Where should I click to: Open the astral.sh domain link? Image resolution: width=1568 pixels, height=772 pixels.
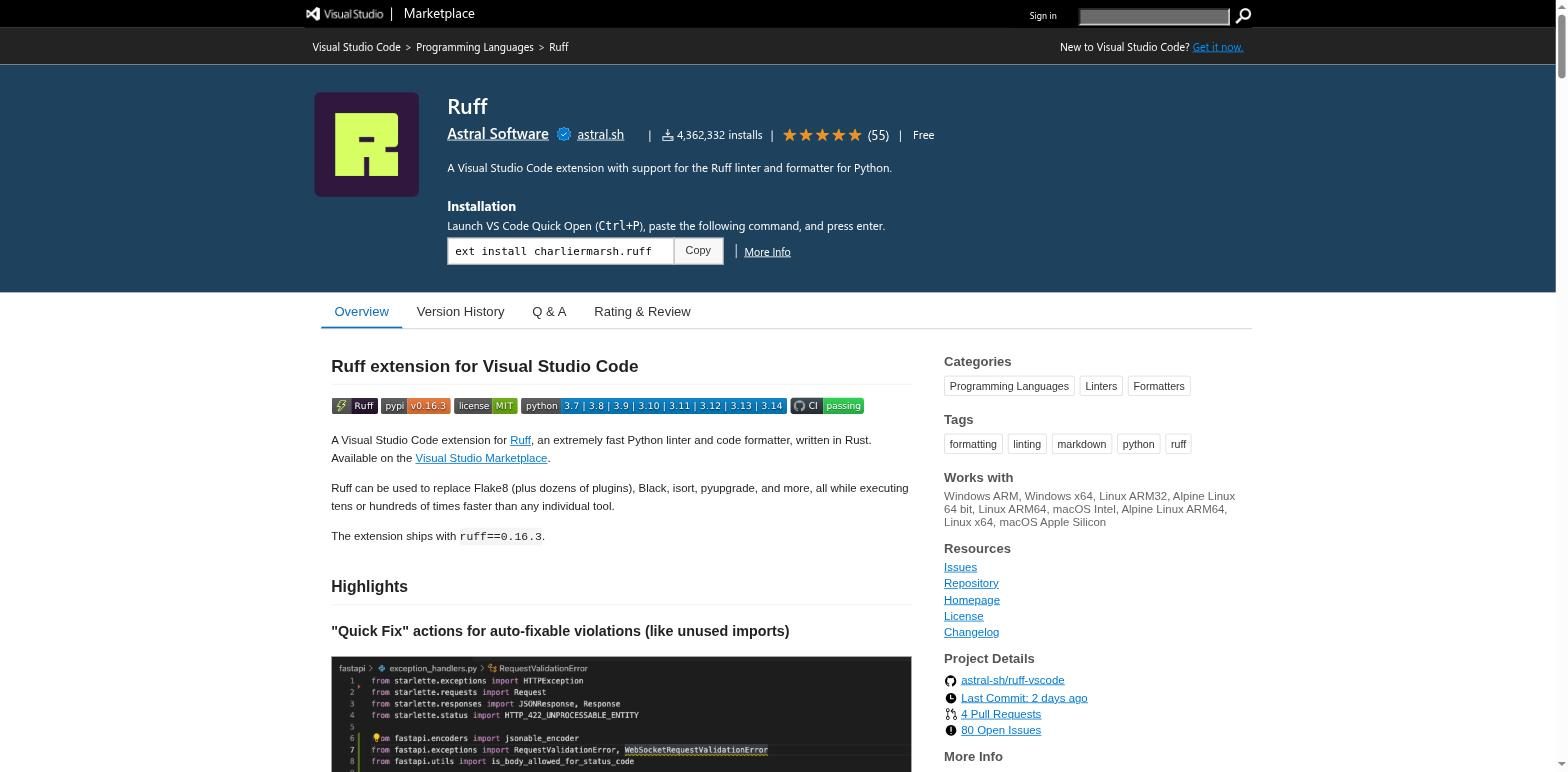pyautogui.click(x=600, y=135)
